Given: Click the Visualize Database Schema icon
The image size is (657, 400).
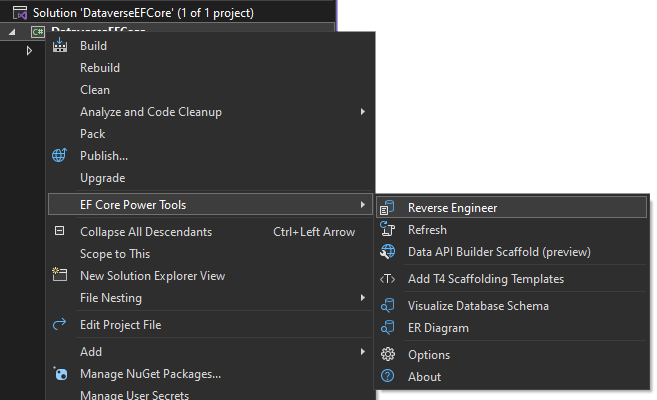Looking at the screenshot, I should tap(387, 306).
